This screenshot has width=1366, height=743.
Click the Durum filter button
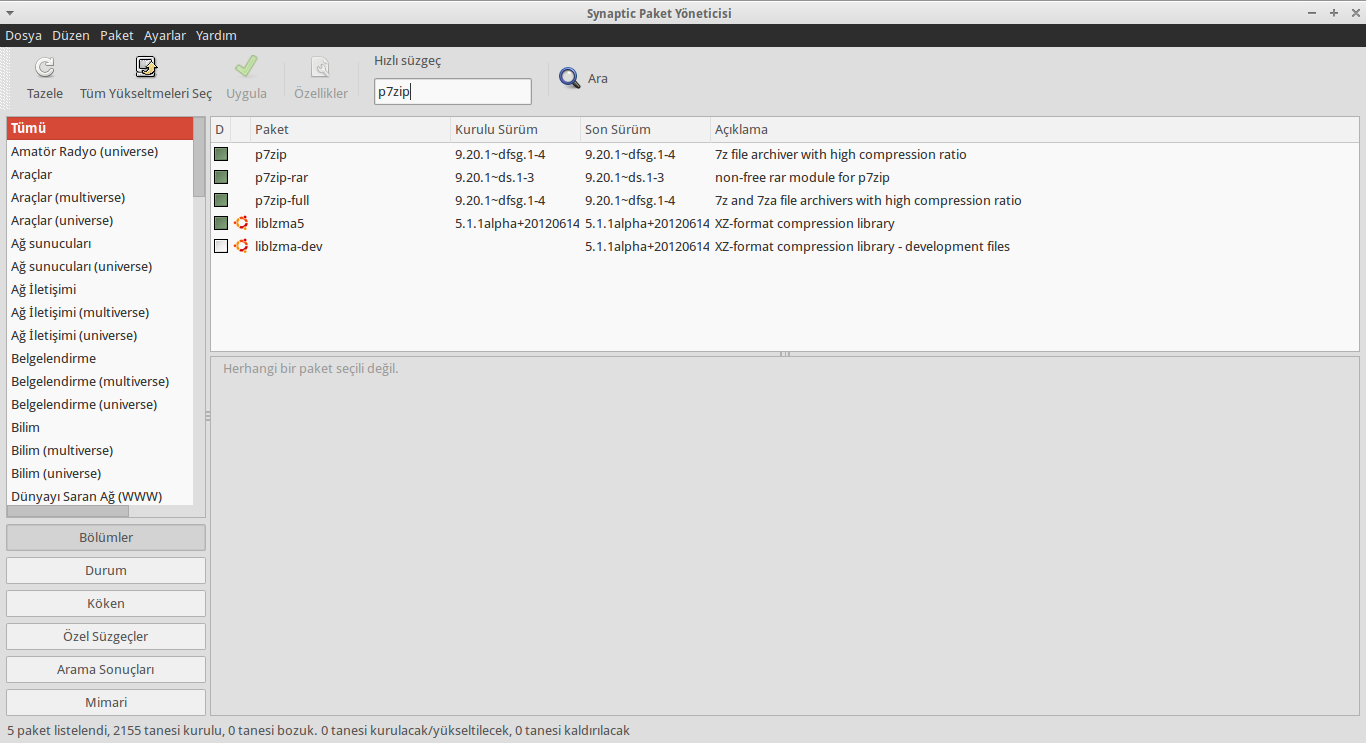pyautogui.click(x=106, y=571)
